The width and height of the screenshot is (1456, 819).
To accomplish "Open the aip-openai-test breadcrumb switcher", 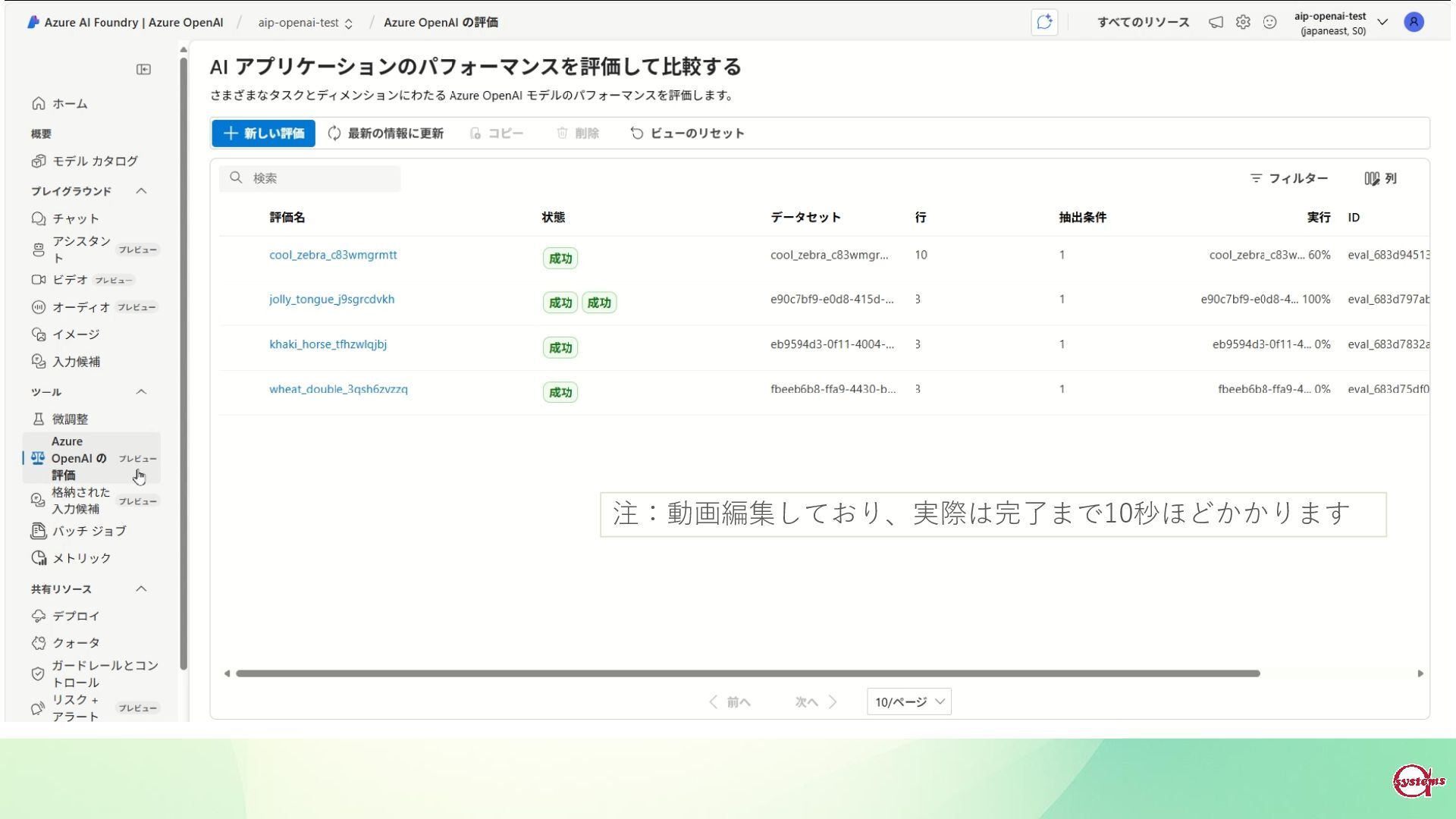I will [x=306, y=23].
